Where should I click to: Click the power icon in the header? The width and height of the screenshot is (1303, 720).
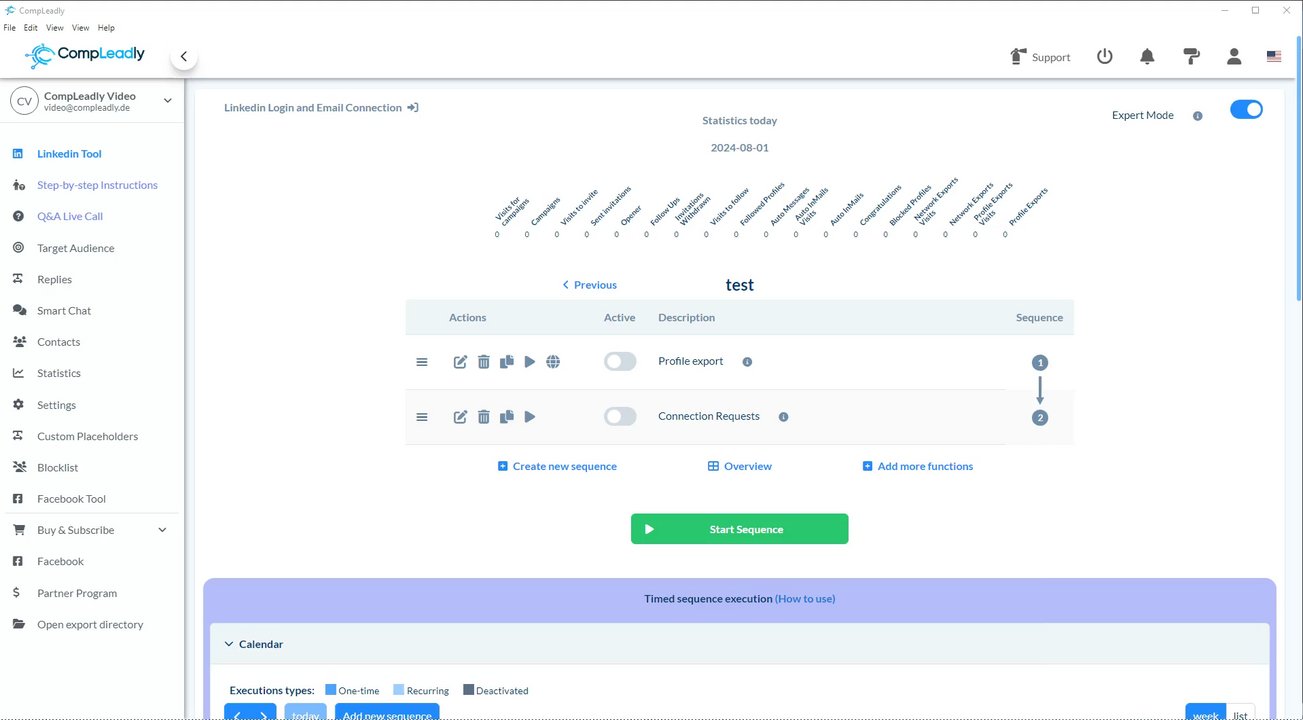click(x=1105, y=57)
